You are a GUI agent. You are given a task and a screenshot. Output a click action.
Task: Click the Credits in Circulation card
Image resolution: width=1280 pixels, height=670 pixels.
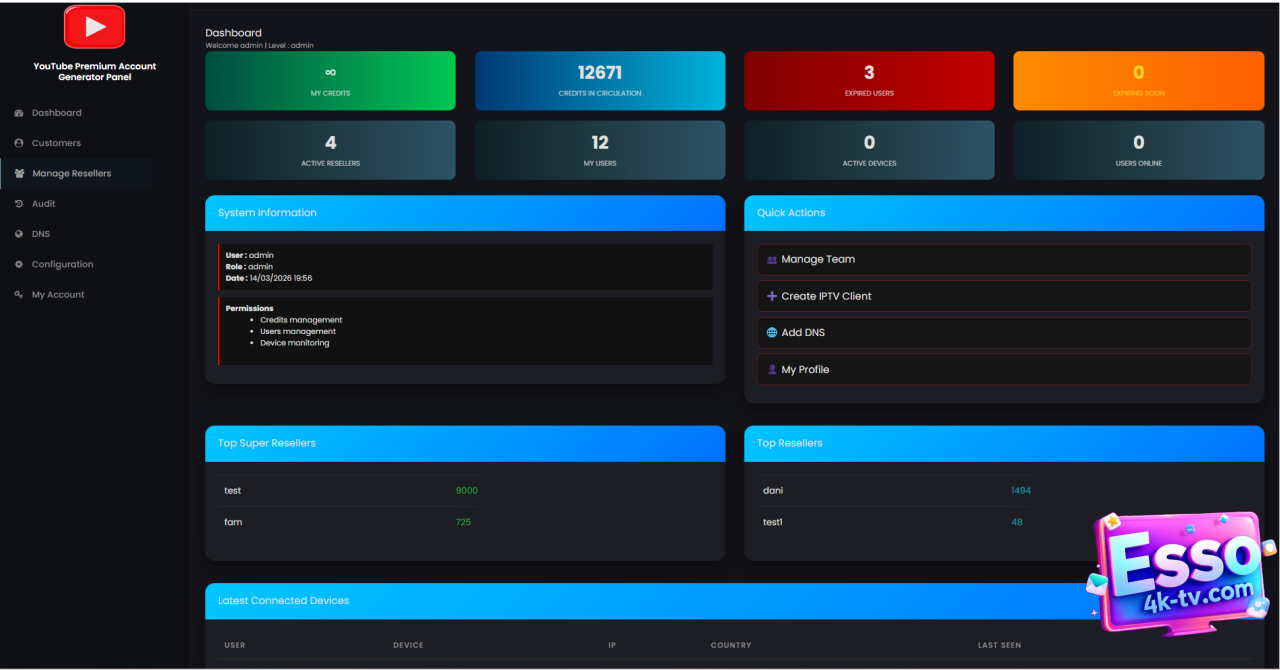pos(600,81)
